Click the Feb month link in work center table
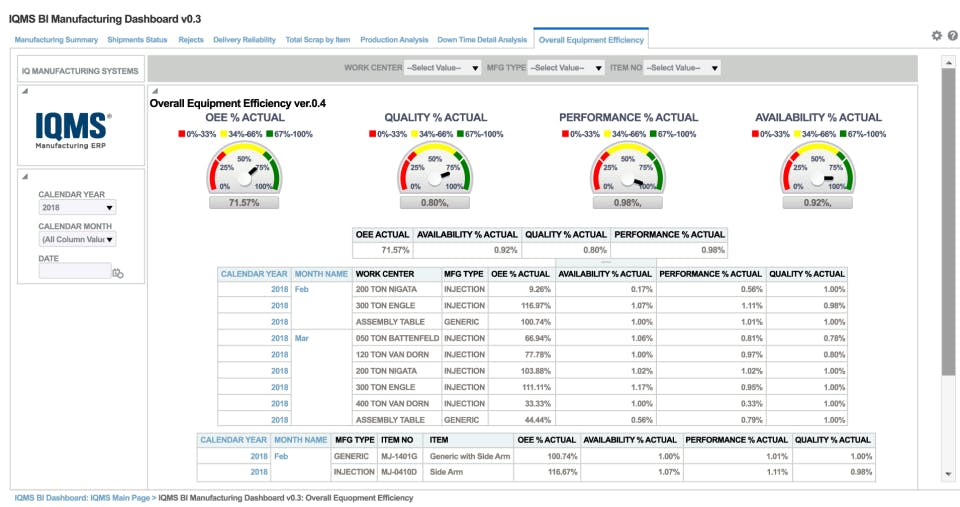 302,290
